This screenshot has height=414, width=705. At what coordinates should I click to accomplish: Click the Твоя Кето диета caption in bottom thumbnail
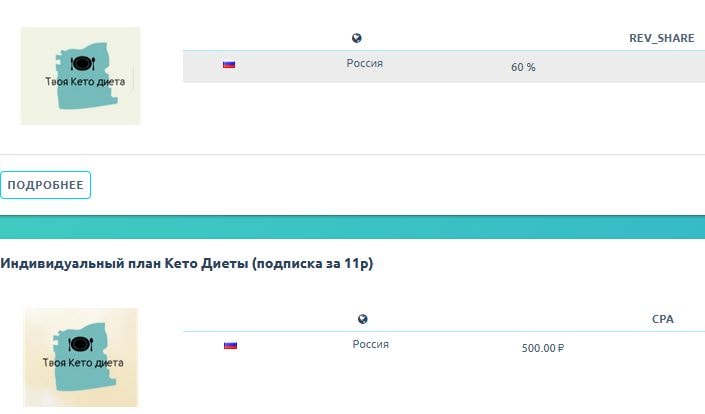pyautogui.click(x=83, y=363)
